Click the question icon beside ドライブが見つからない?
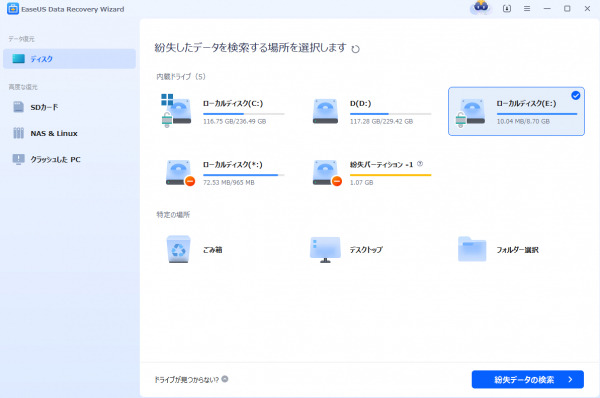 pos(225,379)
